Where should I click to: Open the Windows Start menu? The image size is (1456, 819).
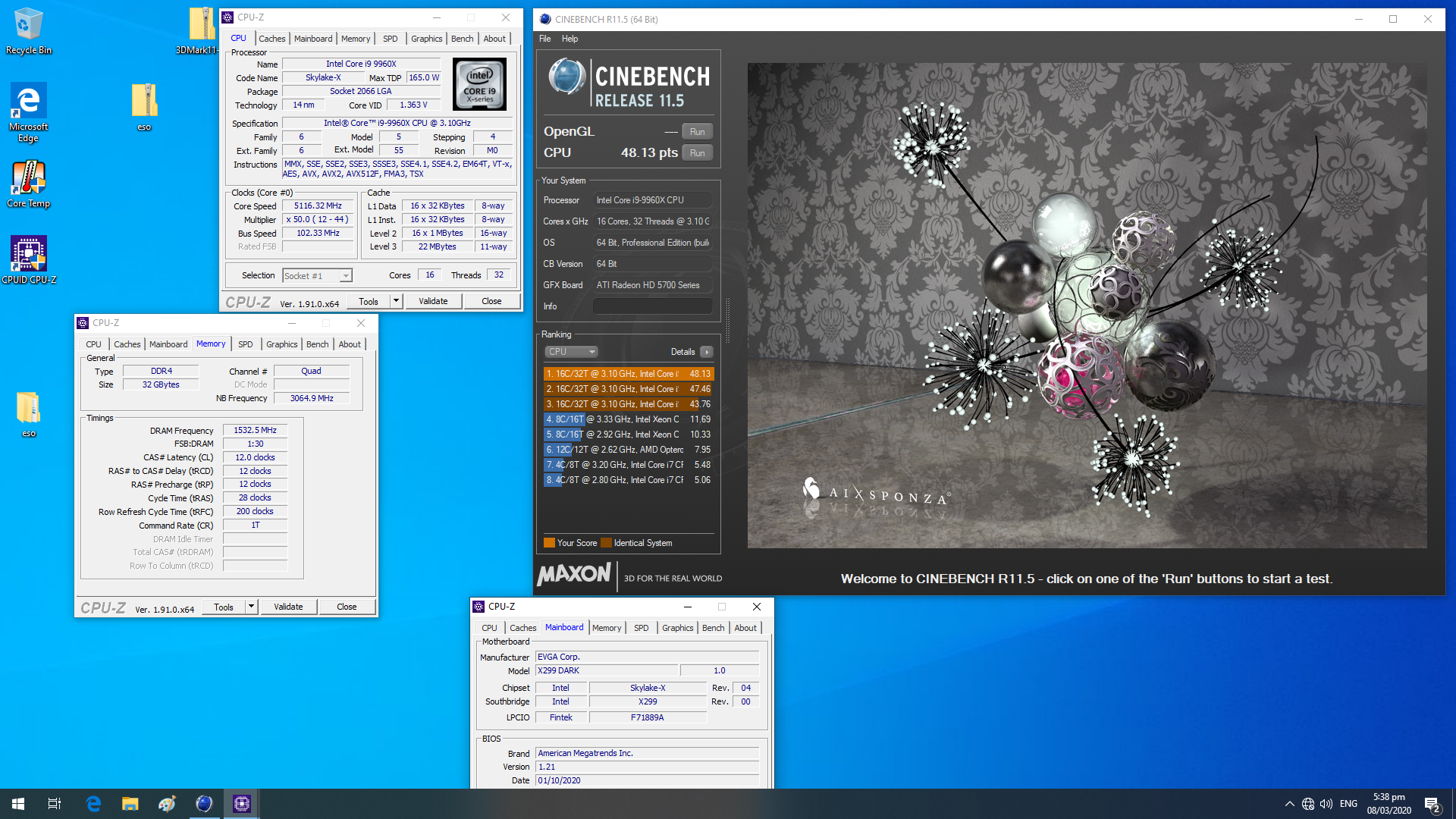(x=18, y=804)
